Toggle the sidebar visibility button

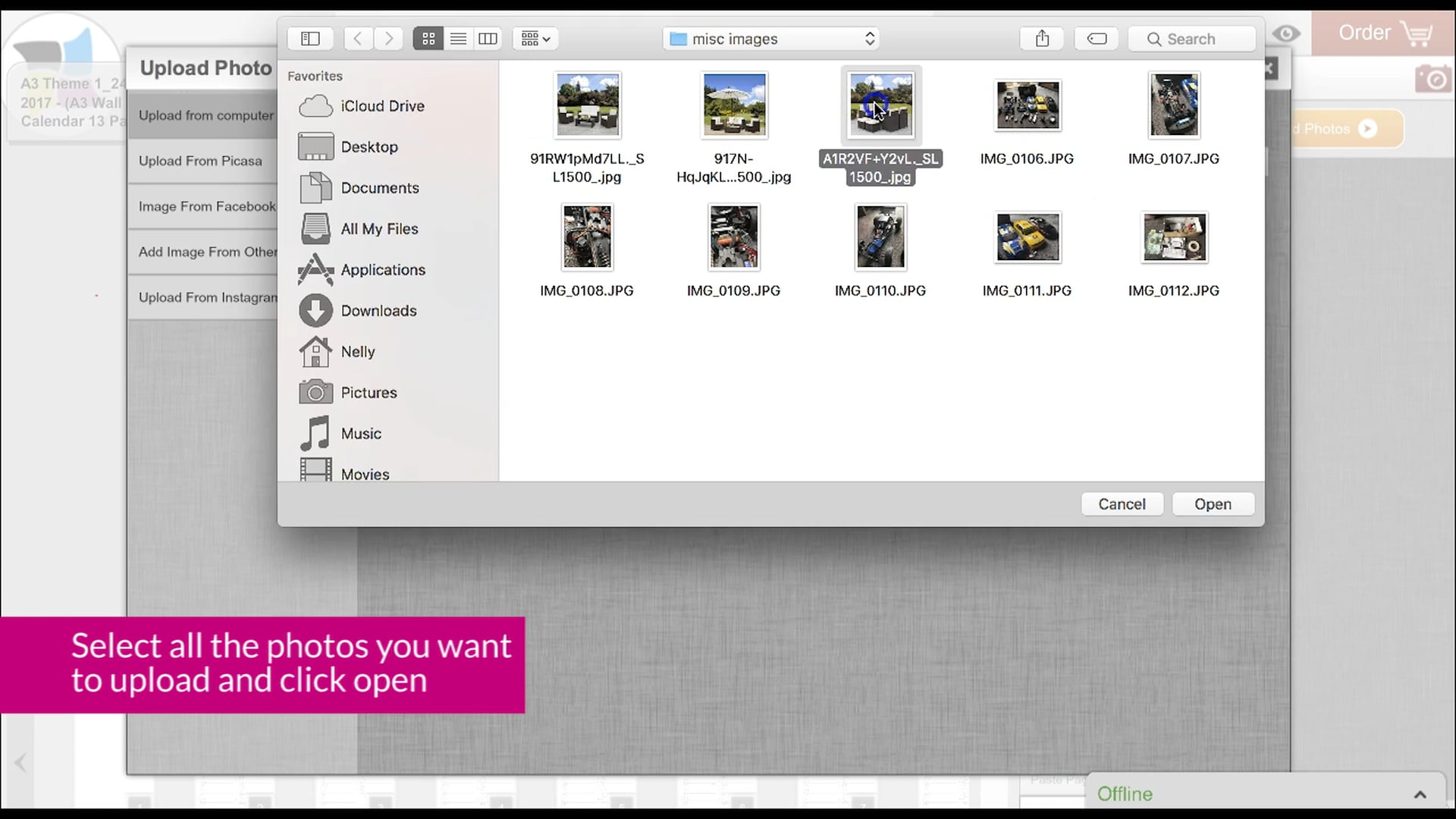point(310,39)
